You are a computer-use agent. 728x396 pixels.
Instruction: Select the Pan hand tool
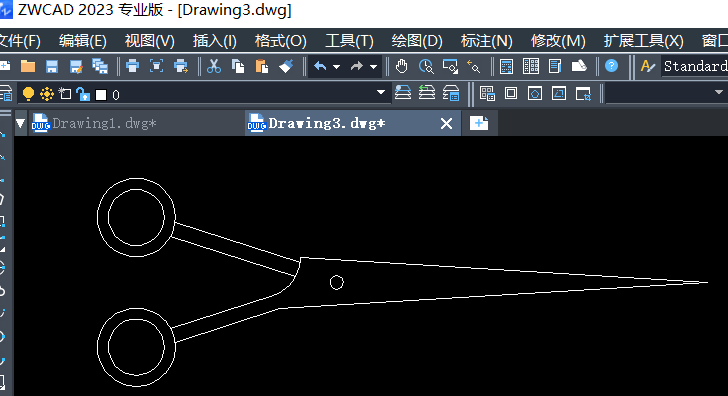(x=402, y=66)
